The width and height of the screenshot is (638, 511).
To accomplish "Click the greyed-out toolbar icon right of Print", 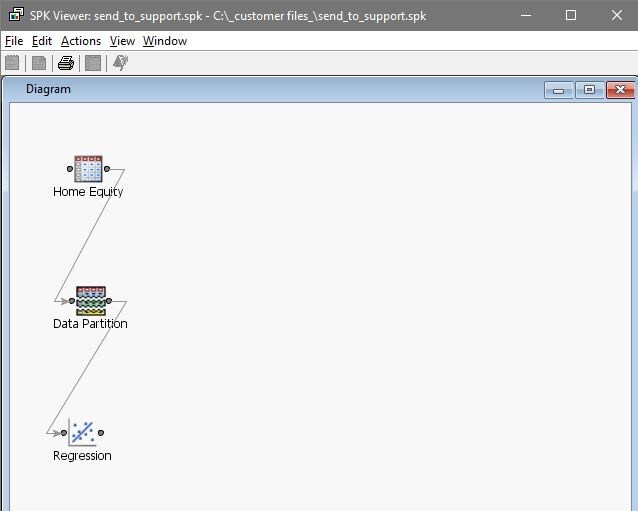I will point(93,63).
